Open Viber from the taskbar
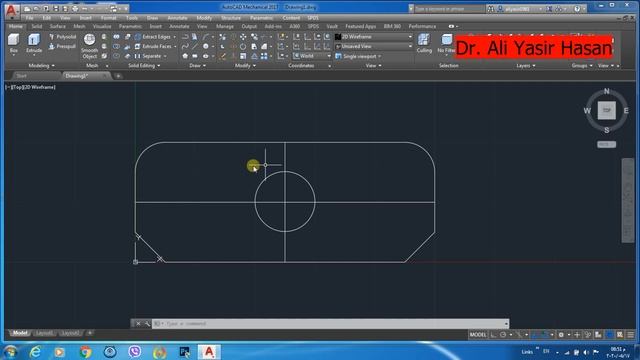The width and height of the screenshot is (640, 360). pyautogui.click(x=135, y=352)
